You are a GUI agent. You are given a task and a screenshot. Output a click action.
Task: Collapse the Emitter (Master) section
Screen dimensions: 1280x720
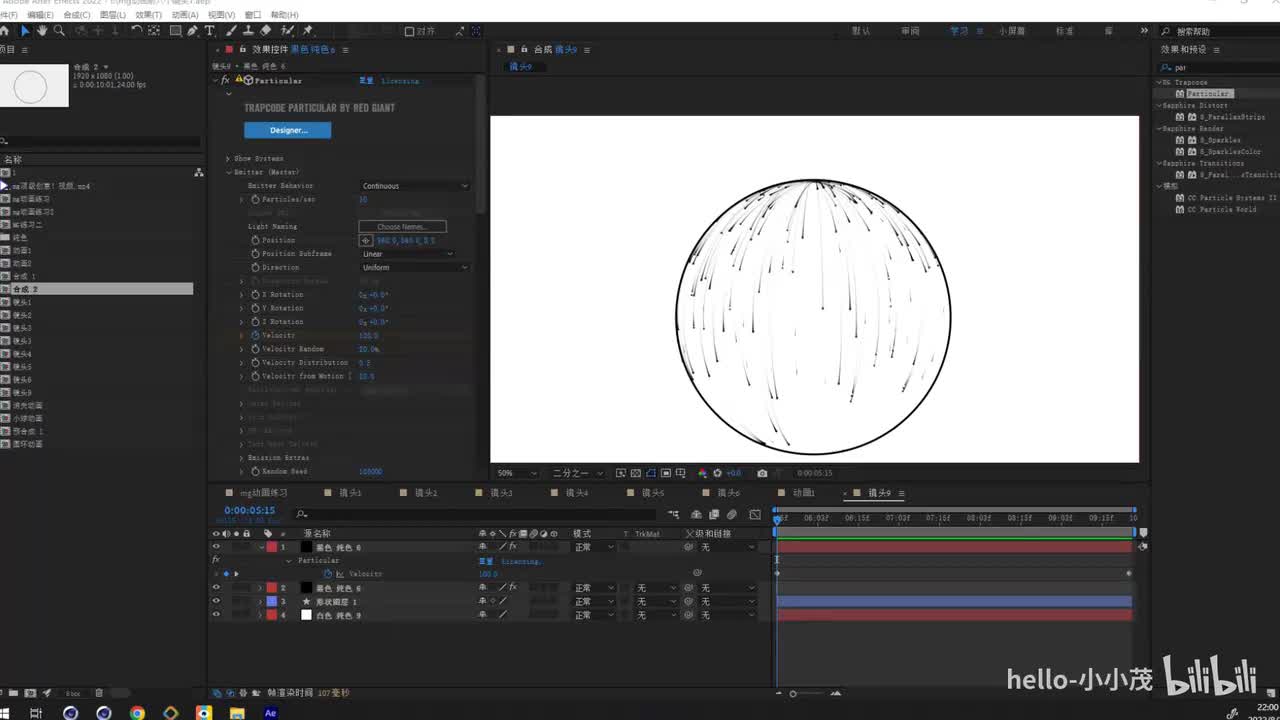click(228, 172)
